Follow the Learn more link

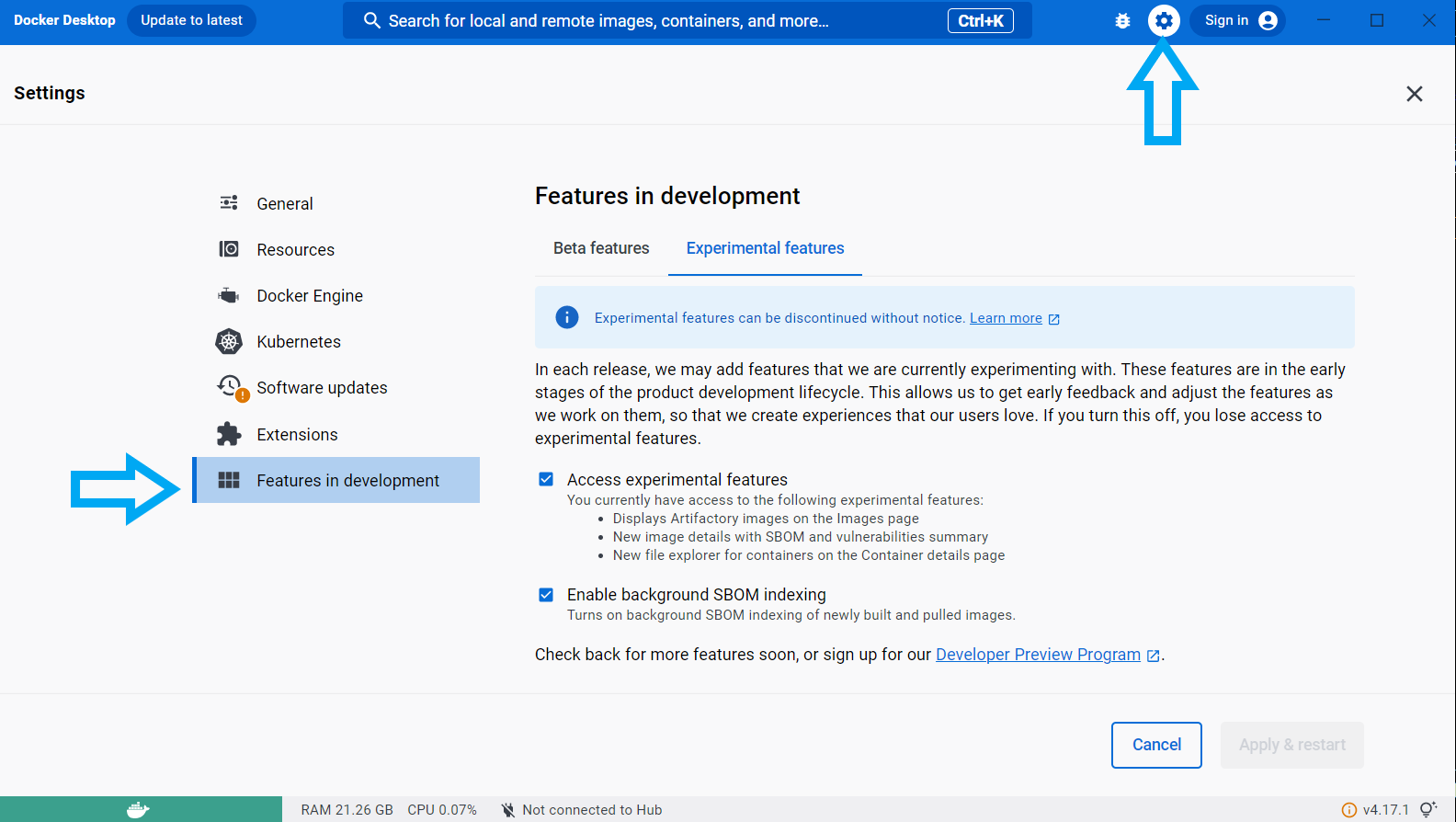tap(1006, 318)
